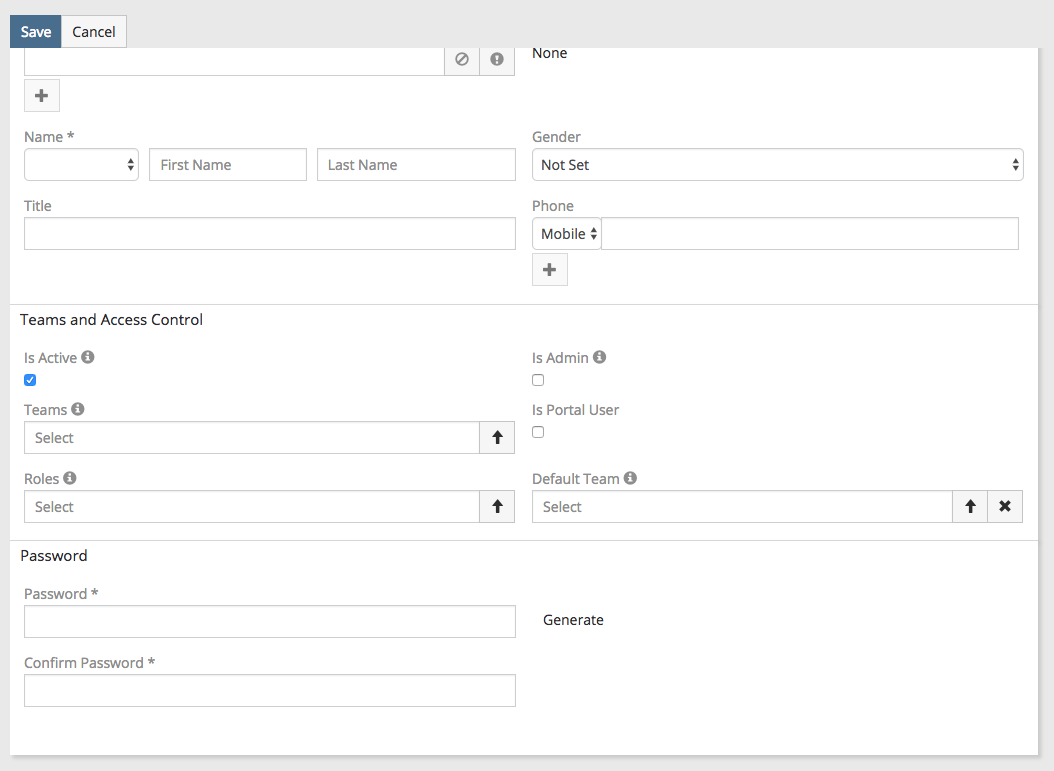Screen dimensions: 1054x771
Task: Click Generate to create a password
Action: 573,620
